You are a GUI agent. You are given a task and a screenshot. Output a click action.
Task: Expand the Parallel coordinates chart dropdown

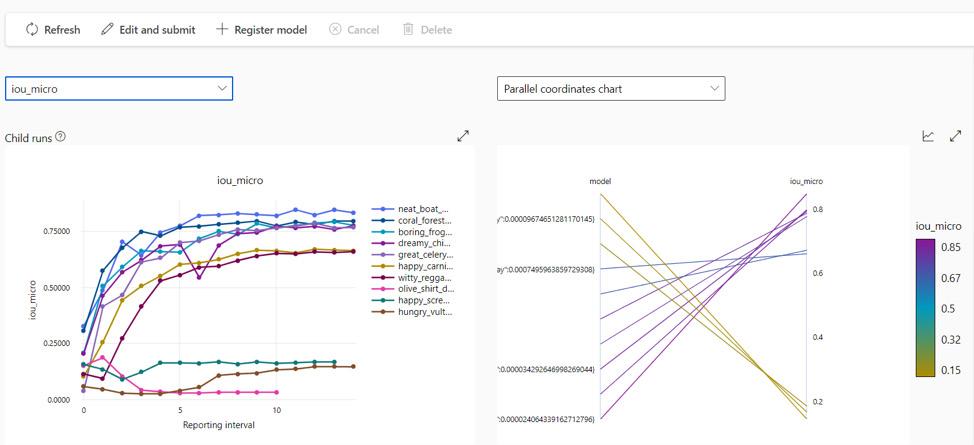point(610,89)
